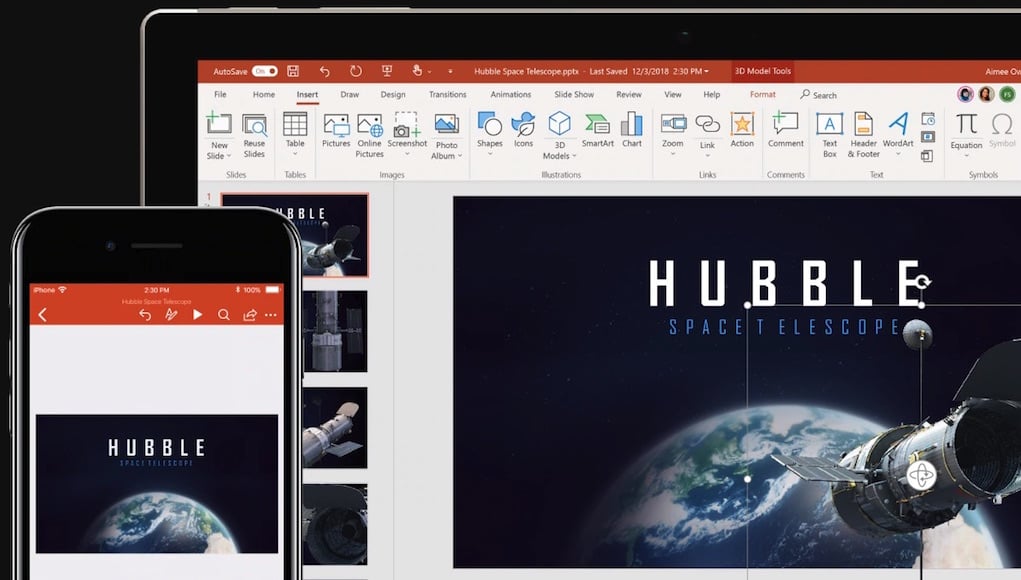
Task: Click the New Slide icon
Action: coord(219,123)
